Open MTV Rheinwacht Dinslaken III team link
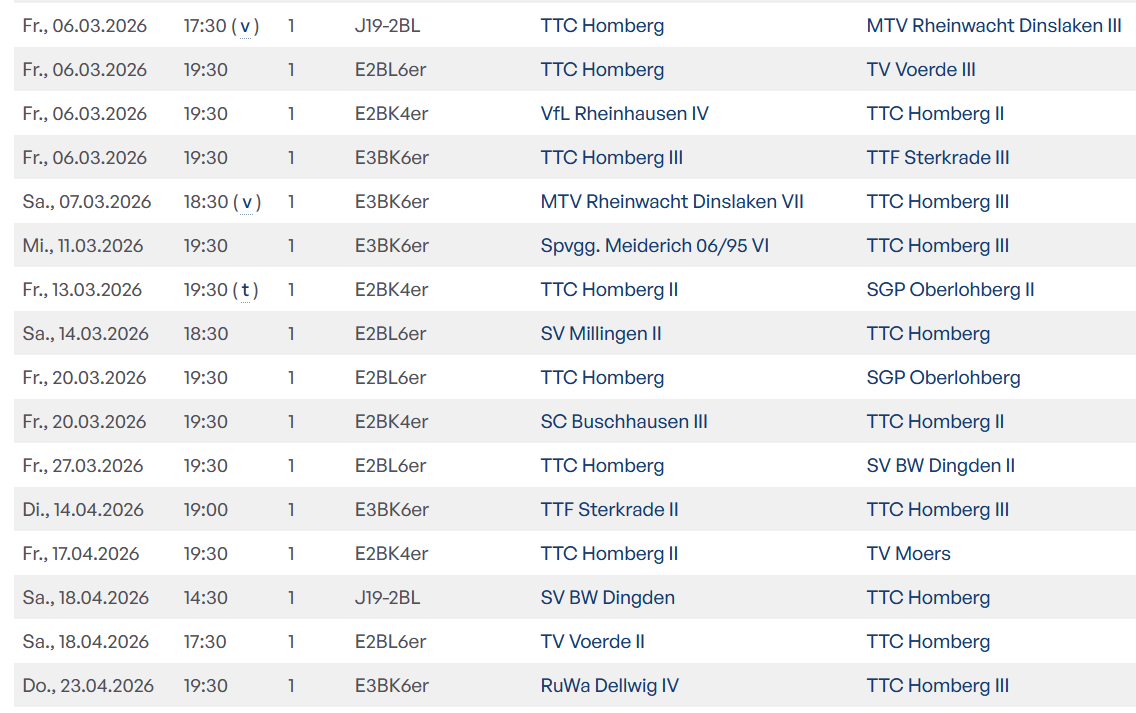Screen dimensions: 1136x713 coord(993,26)
